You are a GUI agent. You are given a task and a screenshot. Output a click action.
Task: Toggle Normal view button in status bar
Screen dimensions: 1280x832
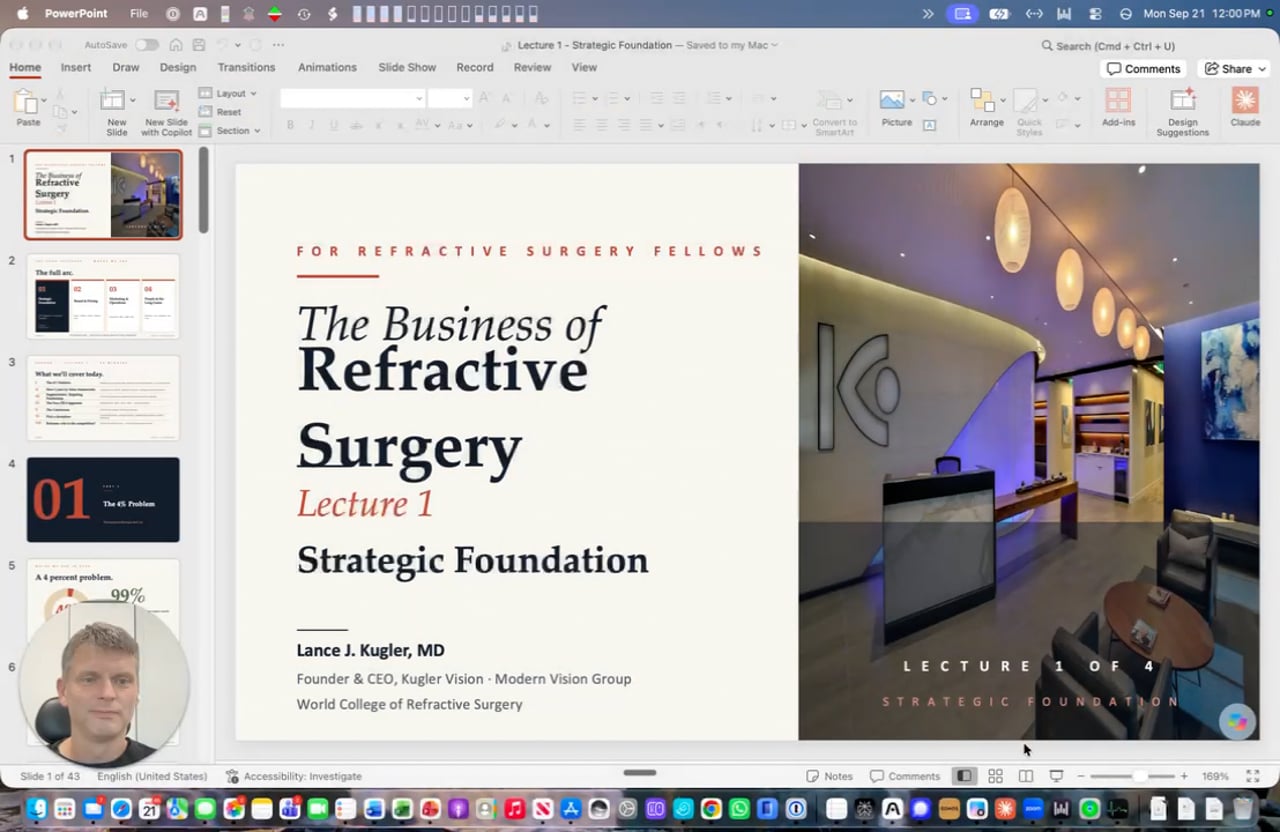tap(964, 776)
